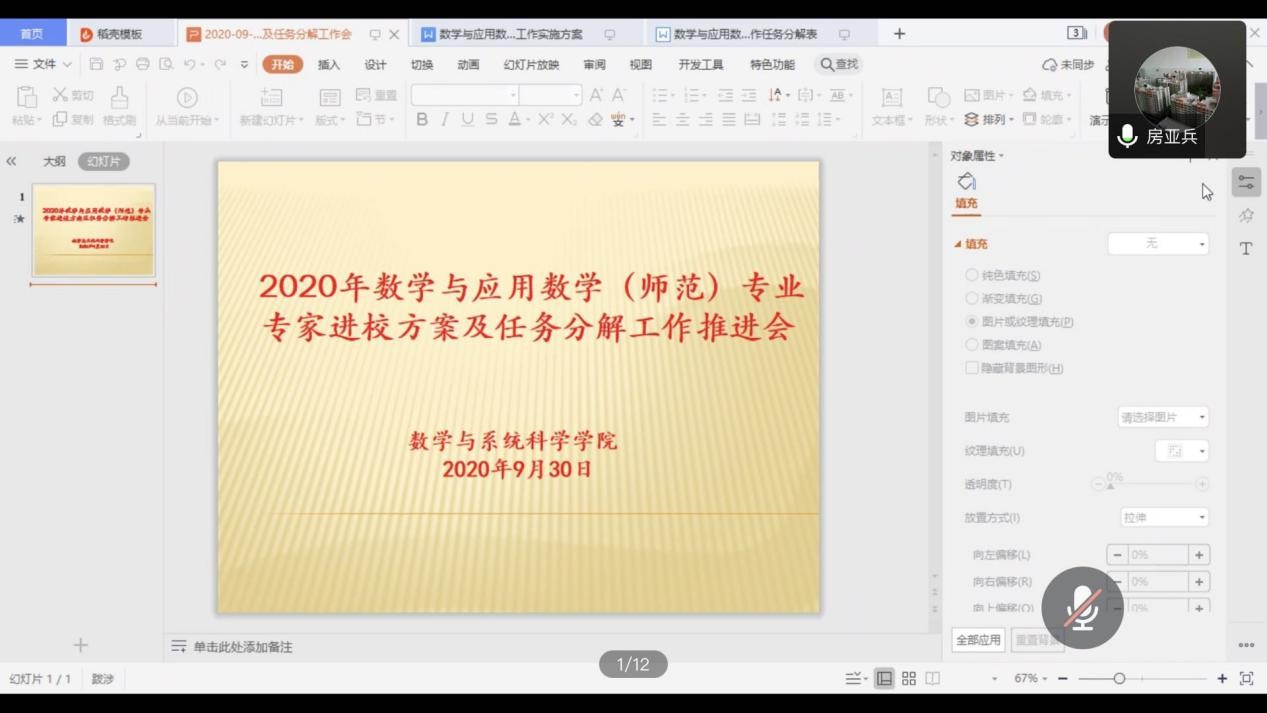1267x713 pixels.
Task: Click the Italic formatting icon
Action: (x=445, y=119)
